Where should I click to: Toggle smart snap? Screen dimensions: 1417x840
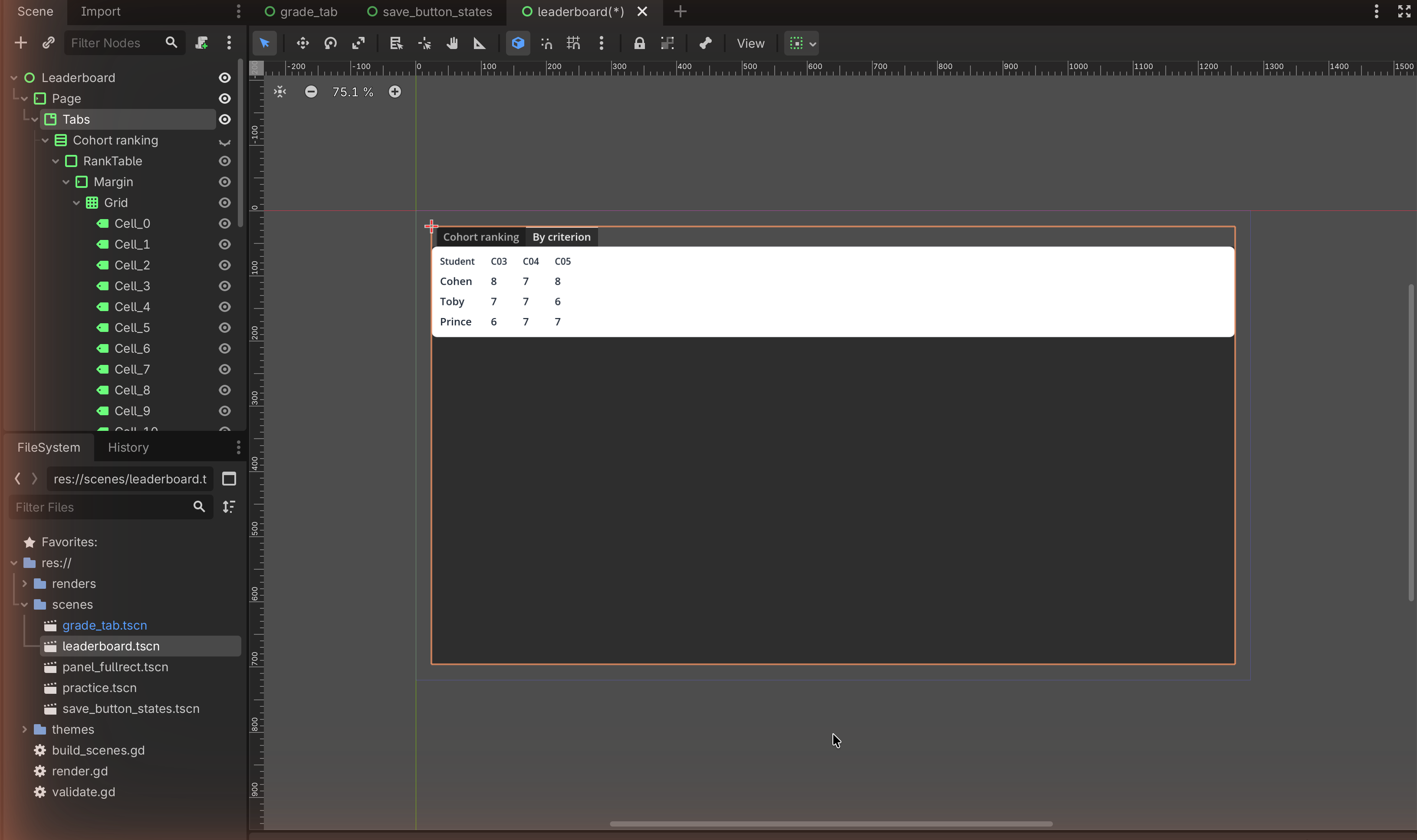pos(546,43)
